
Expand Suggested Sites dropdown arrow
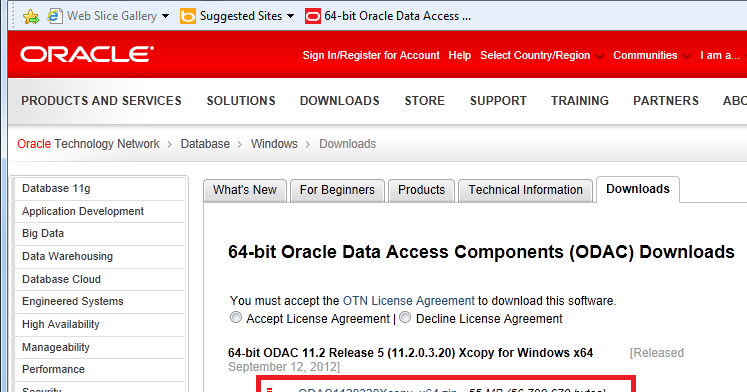click(x=290, y=16)
